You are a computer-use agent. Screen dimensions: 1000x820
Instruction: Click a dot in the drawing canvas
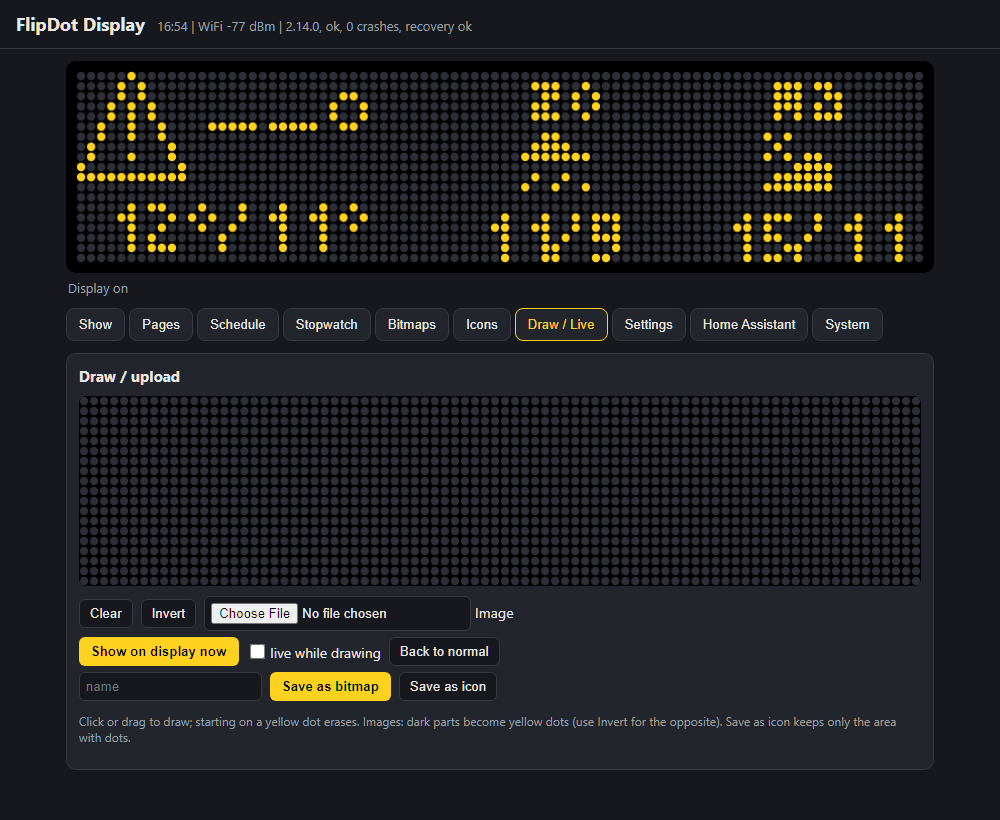500,491
